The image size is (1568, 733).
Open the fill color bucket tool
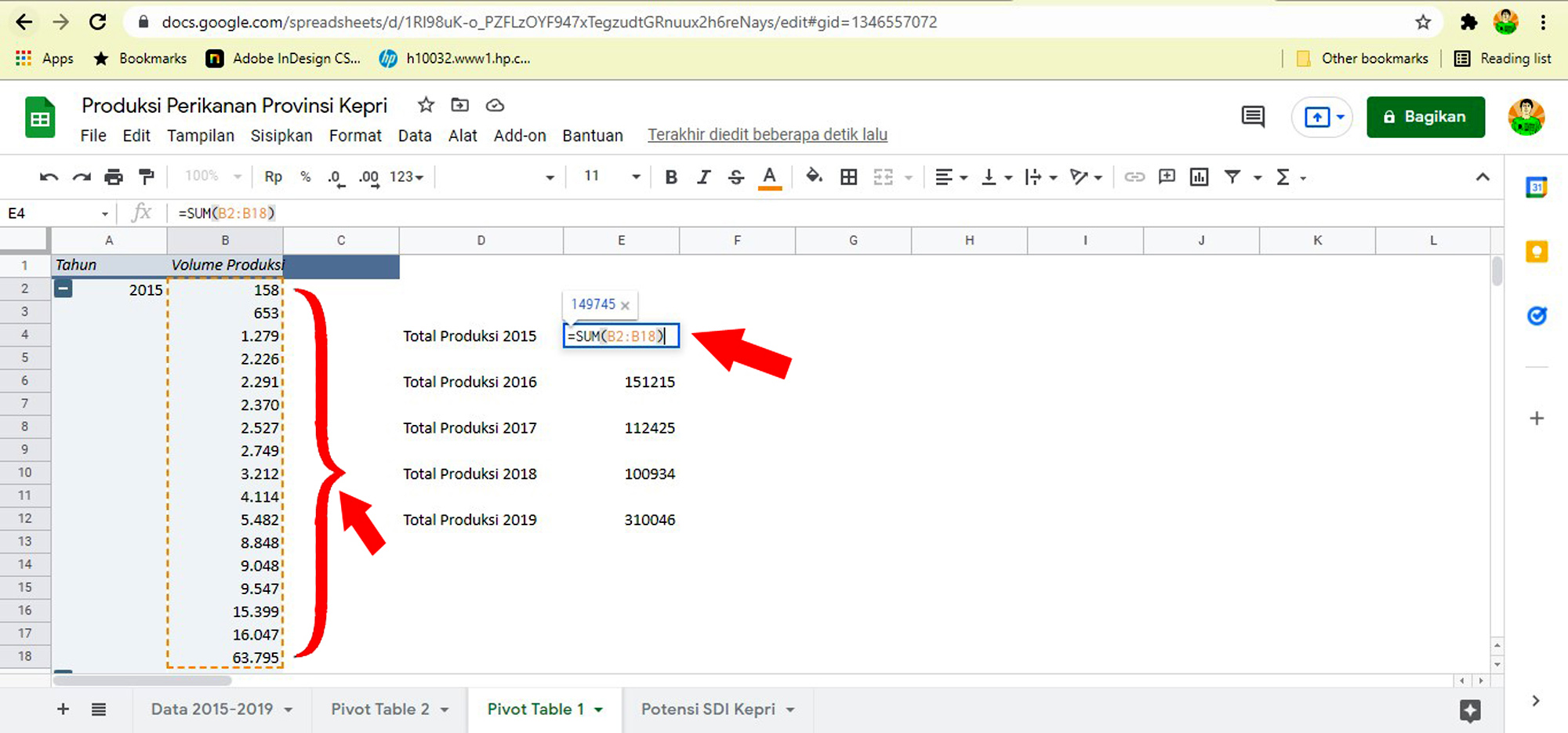point(814,176)
